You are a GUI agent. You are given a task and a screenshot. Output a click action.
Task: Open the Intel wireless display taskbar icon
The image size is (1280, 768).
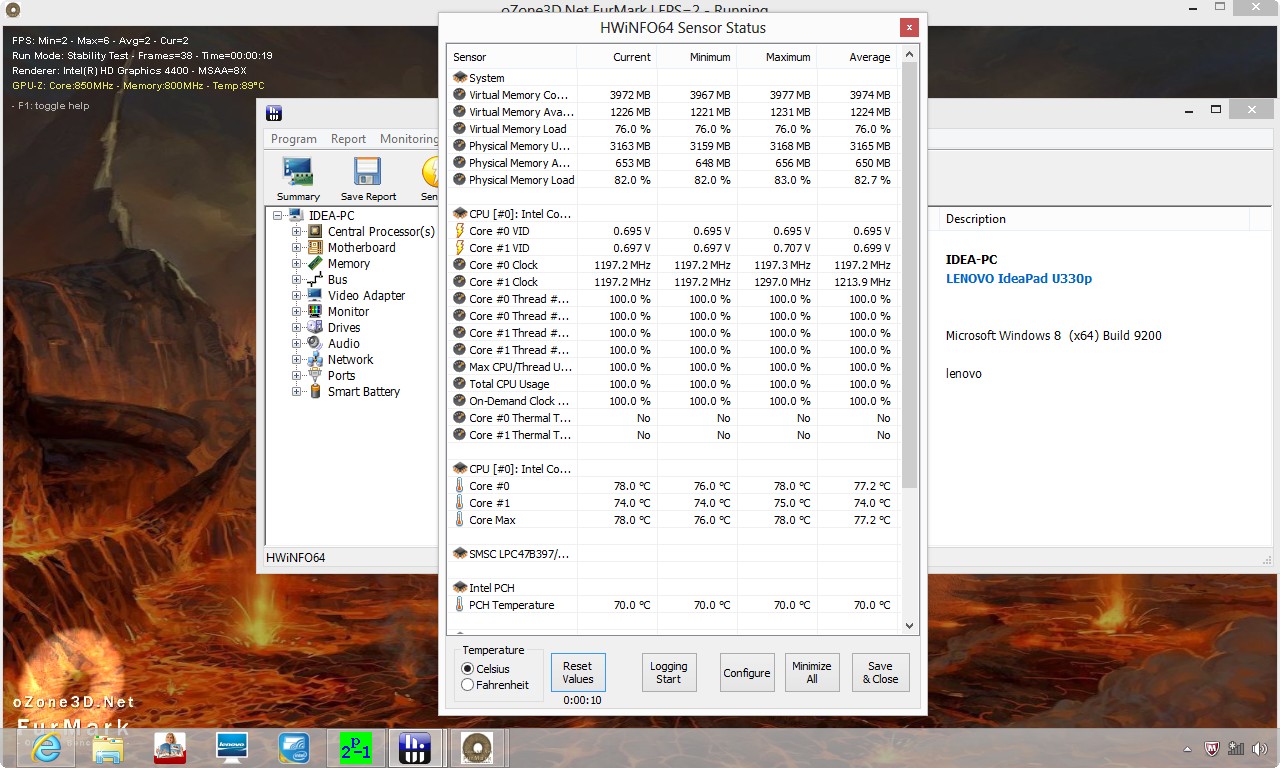click(x=293, y=747)
